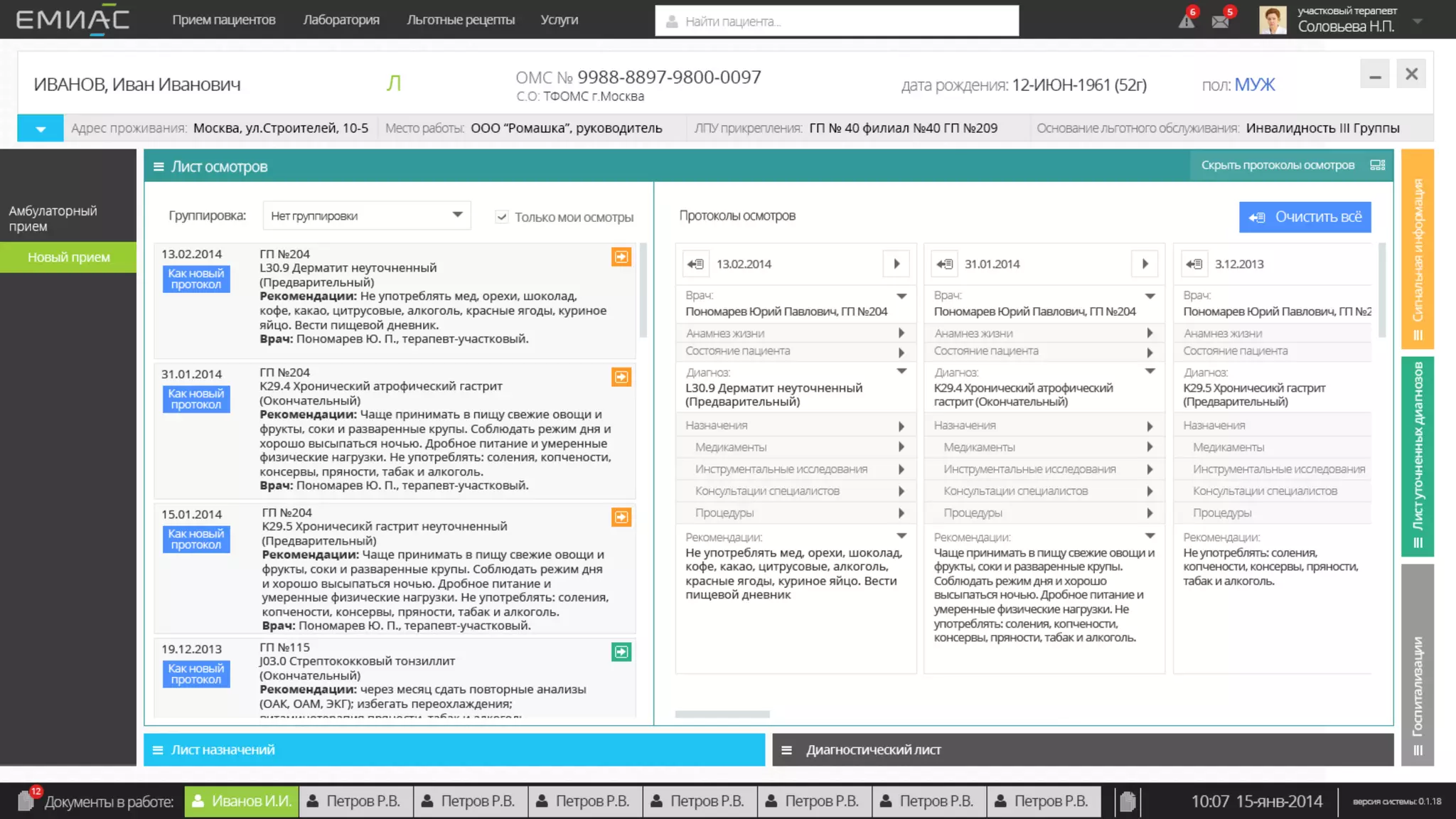Click the hamburger icon of Диагностический лист
1456x819 pixels.
pos(786,750)
